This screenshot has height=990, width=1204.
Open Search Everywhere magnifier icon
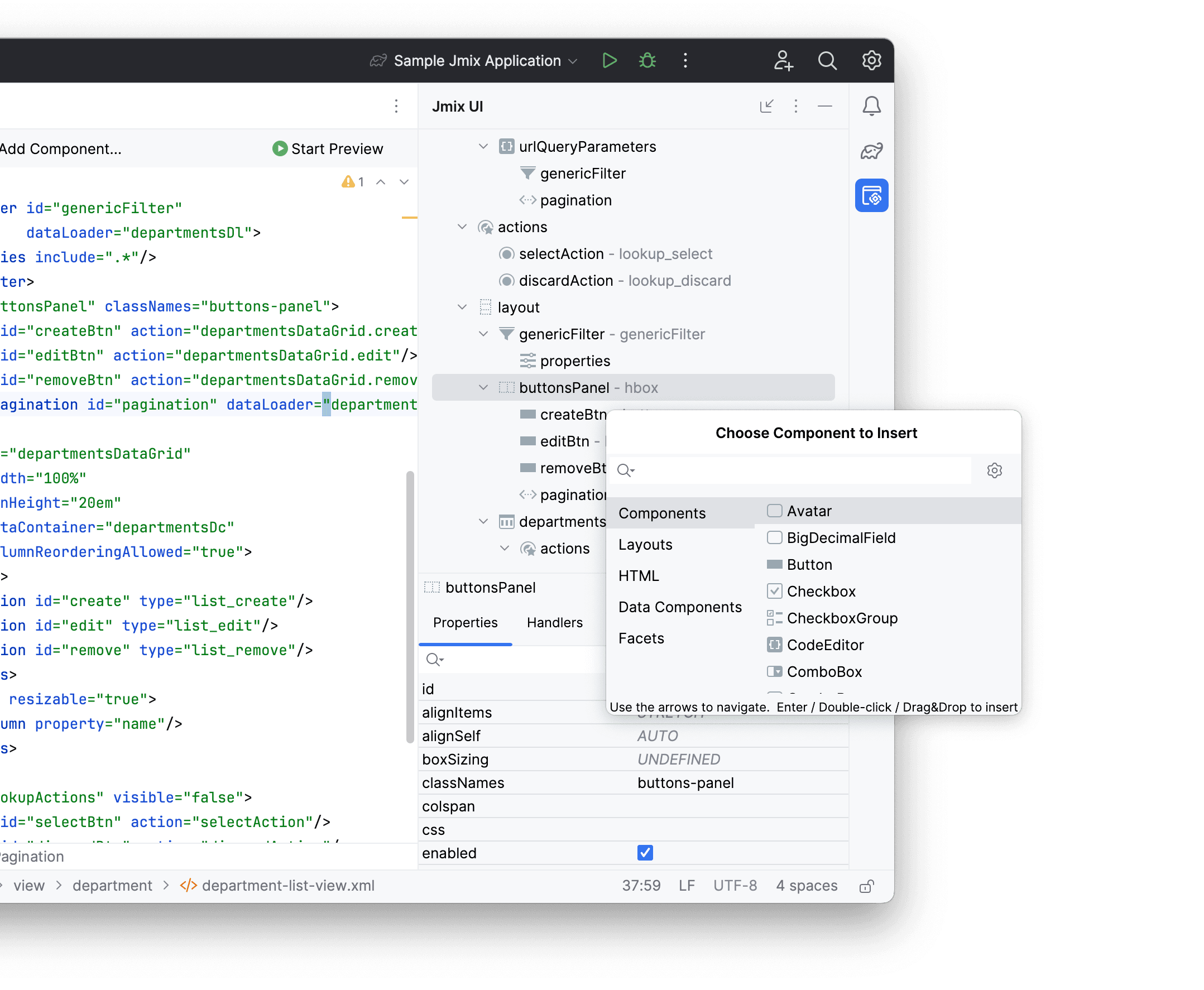click(827, 60)
